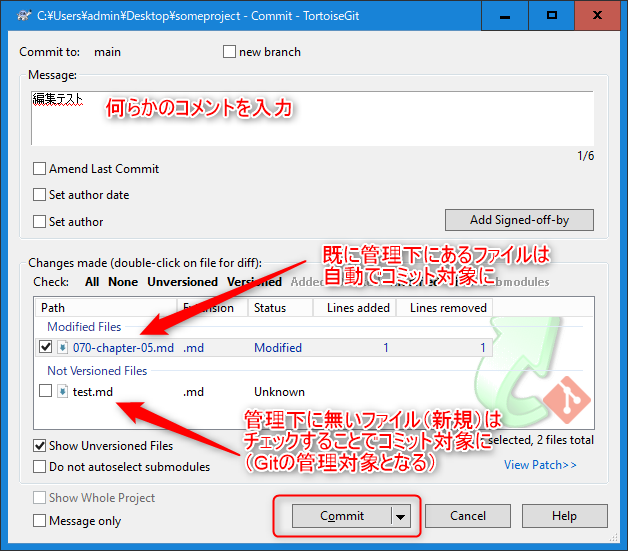Click the file icon next to test.md
This screenshot has height=551, width=628.
(64, 392)
